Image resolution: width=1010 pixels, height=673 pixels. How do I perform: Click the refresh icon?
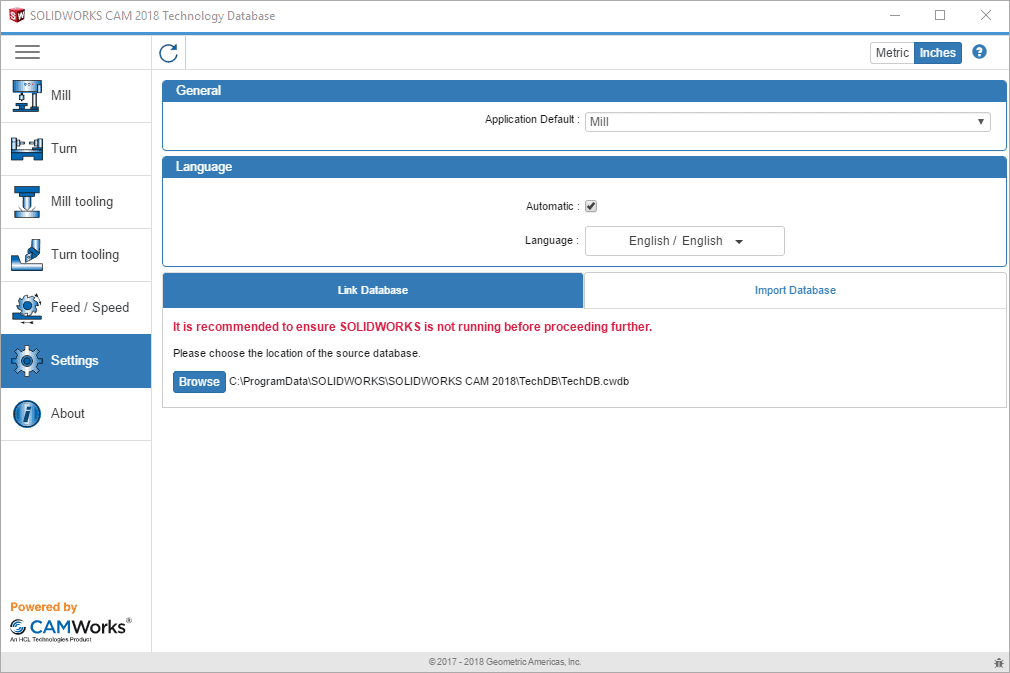click(x=169, y=53)
